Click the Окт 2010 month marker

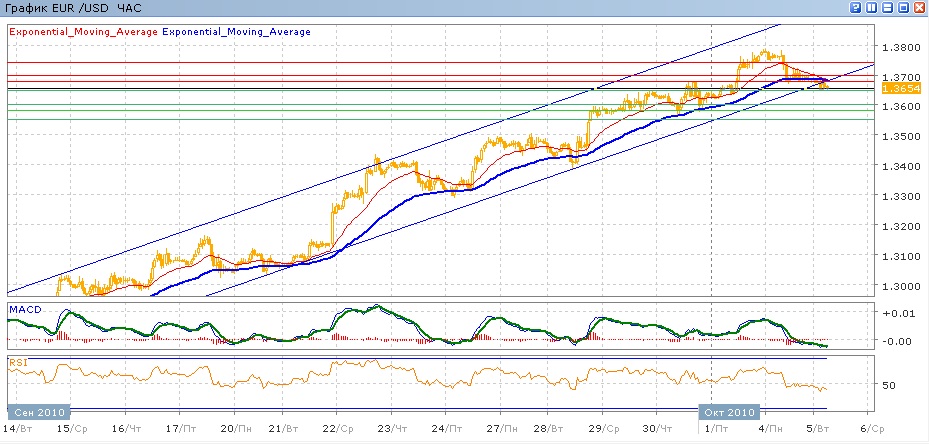pyautogui.click(x=730, y=411)
